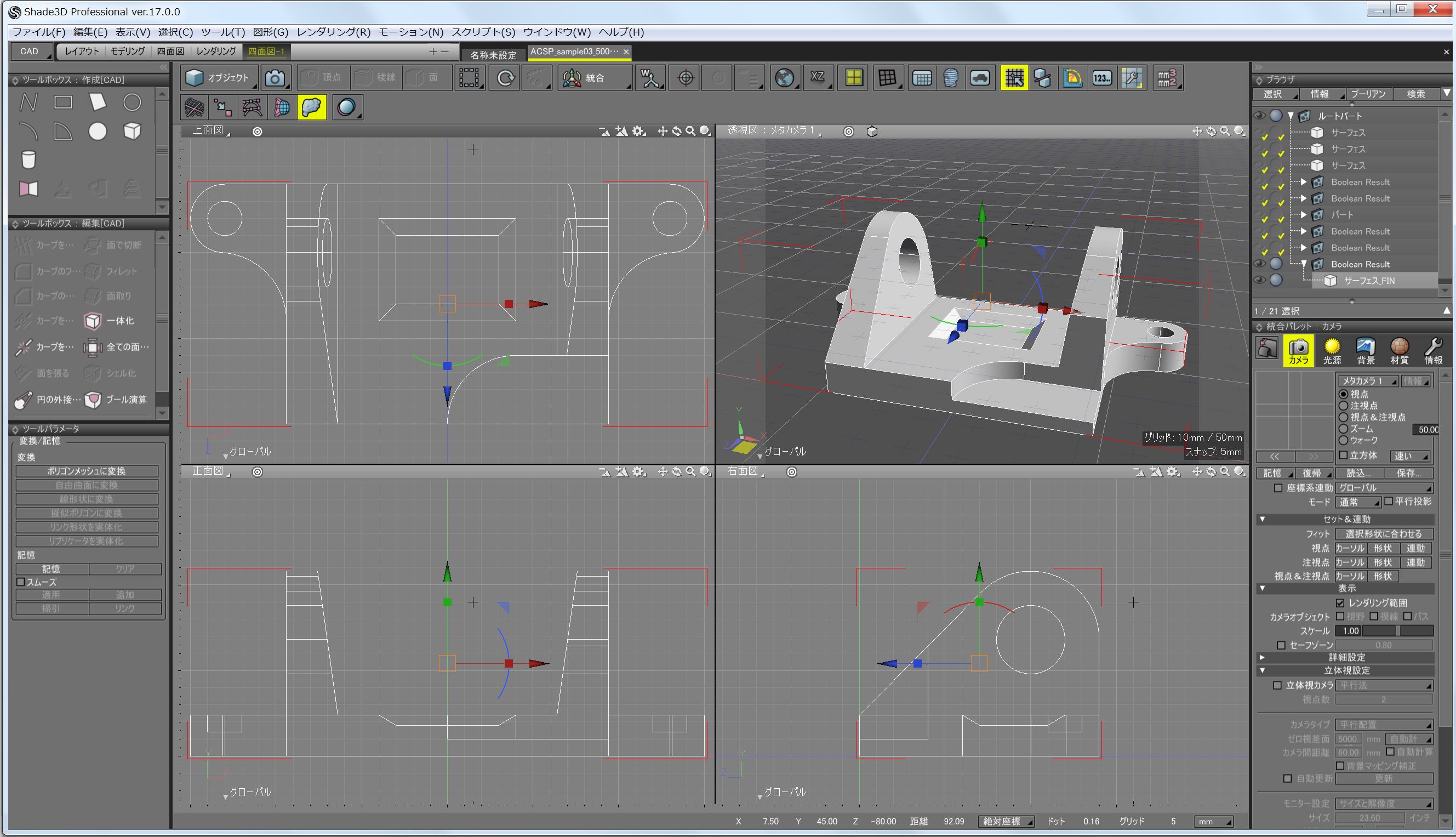The width and height of the screenshot is (1456, 837).
Task: Click the camera icon in top toolbar
Action: click(275, 78)
